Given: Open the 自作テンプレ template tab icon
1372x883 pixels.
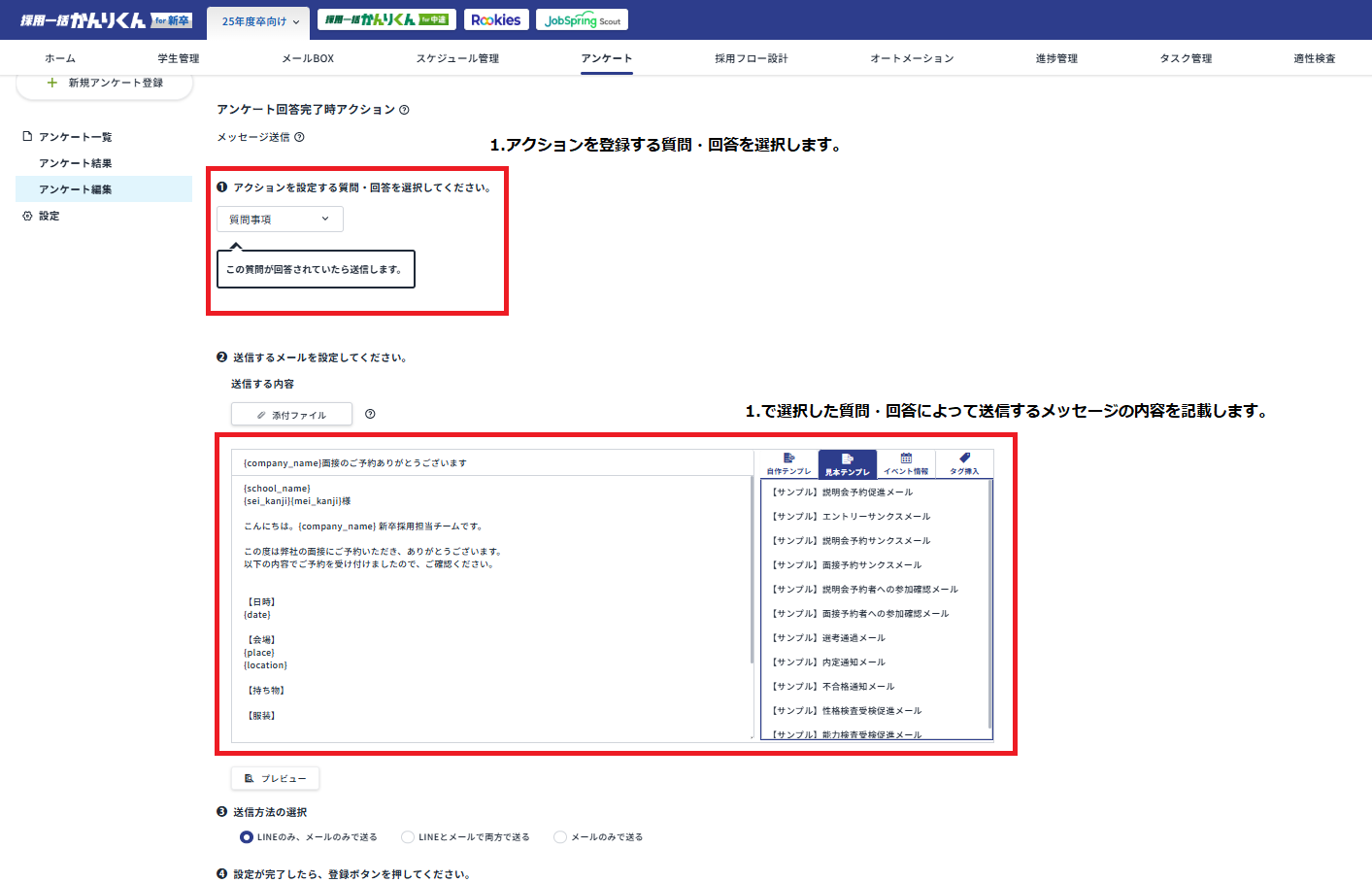Looking at the screenshot, I should (788, 458).
